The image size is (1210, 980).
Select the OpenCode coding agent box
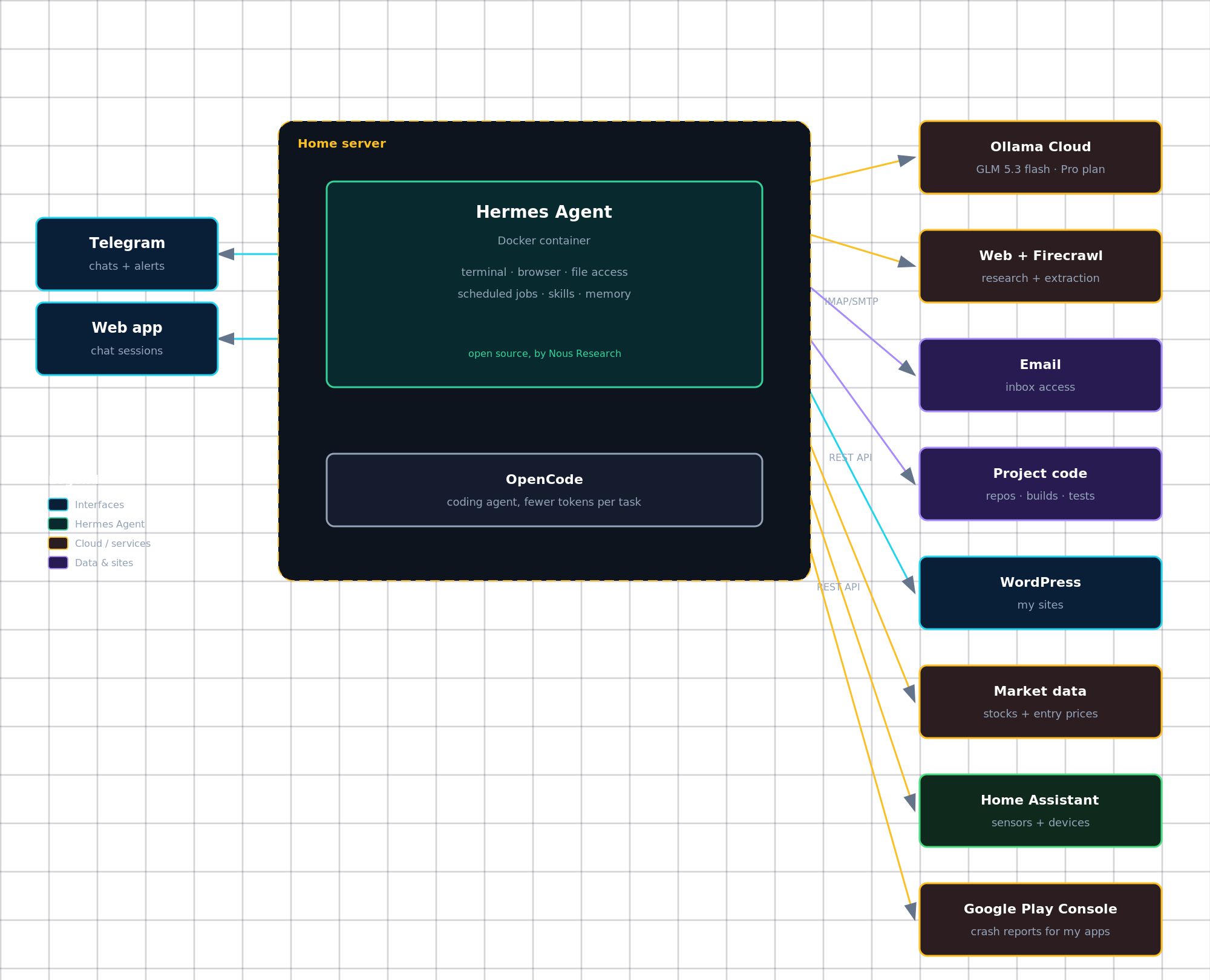pyautogui.click(x=544, y=490)
